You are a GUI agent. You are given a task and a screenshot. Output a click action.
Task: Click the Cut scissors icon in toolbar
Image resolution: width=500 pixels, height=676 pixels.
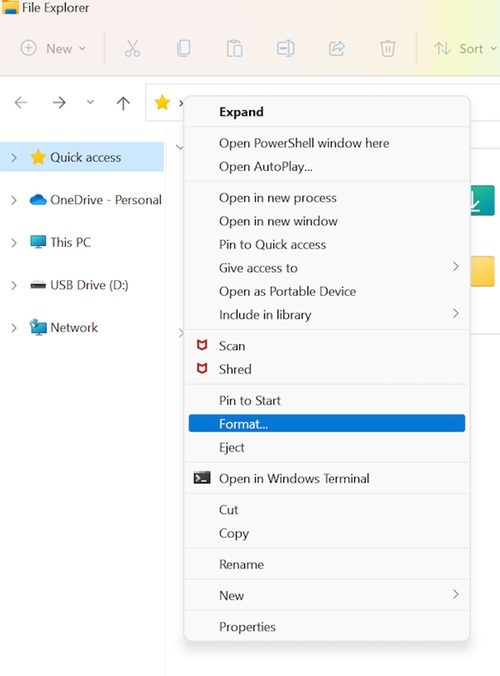click(132, 49)
